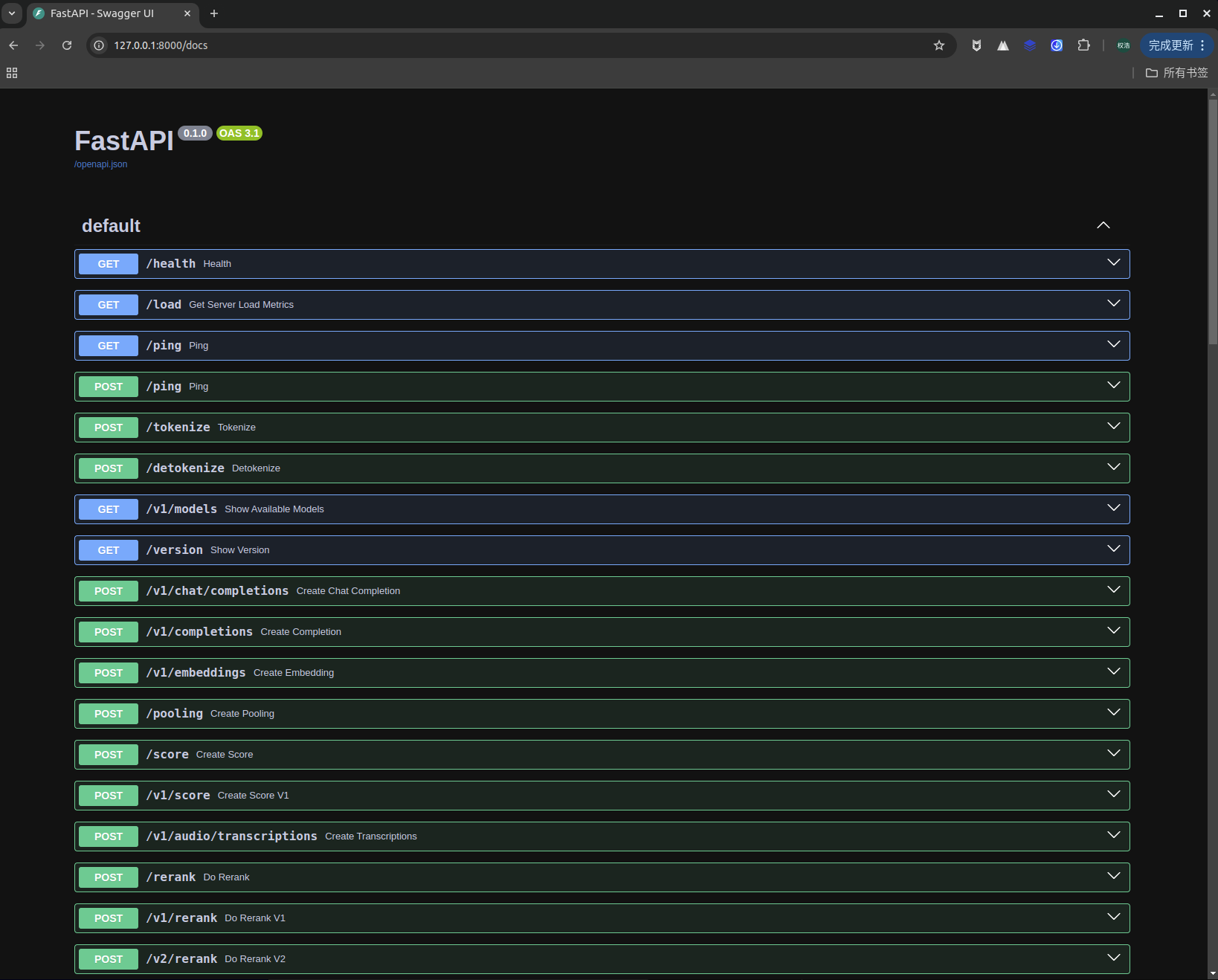This screenshot has height=980, width=1218.
Task: Click the page vertical scrollbar thumb
Action: coord(1213,222)
